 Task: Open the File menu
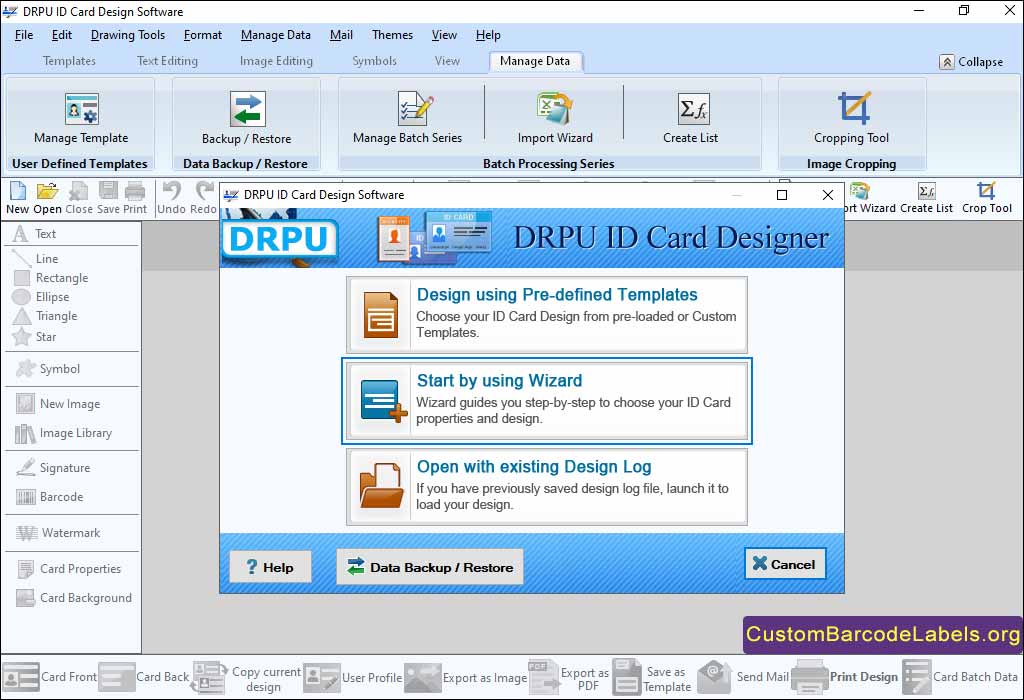(24, 35)
